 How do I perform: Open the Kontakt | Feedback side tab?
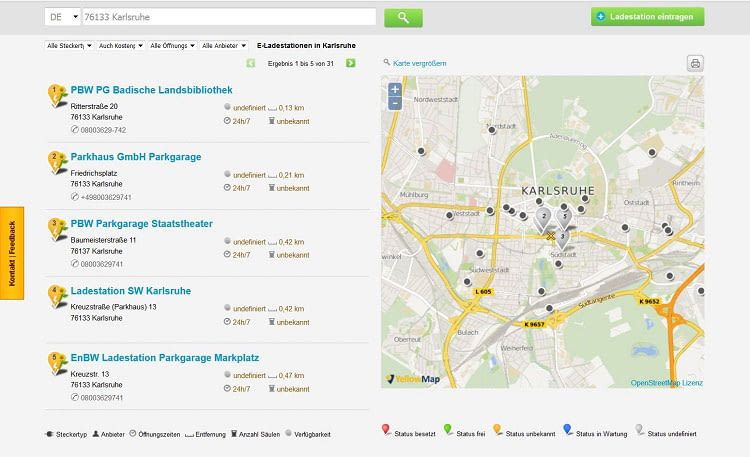coord(12,253)
